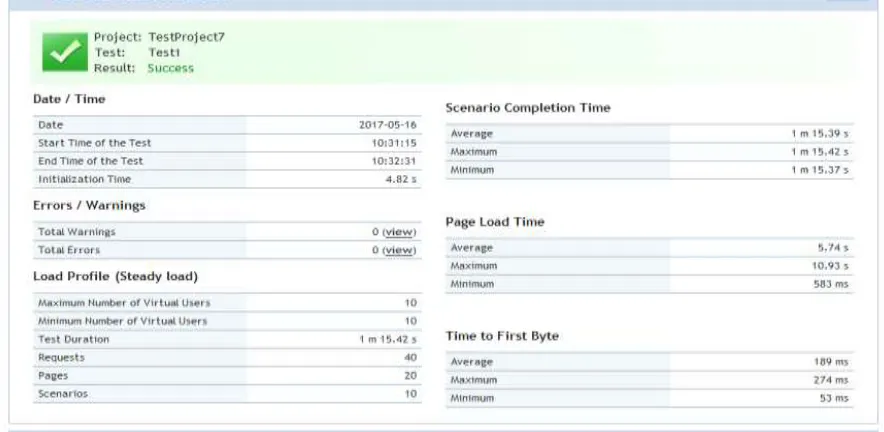
Task: Click the Time to First Byte Average row
Action: (649, 362)
